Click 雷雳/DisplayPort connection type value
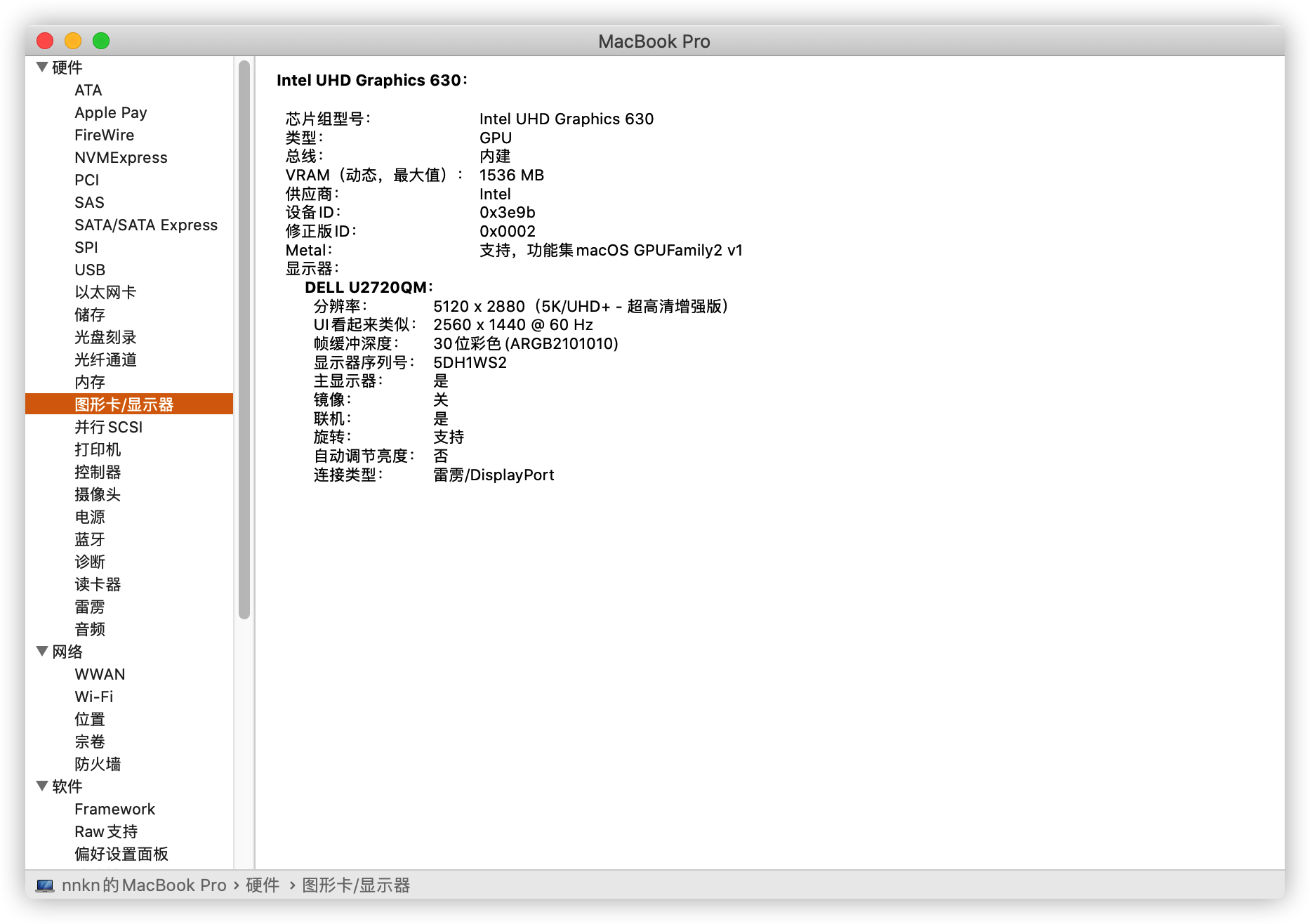 click(494, 475)
